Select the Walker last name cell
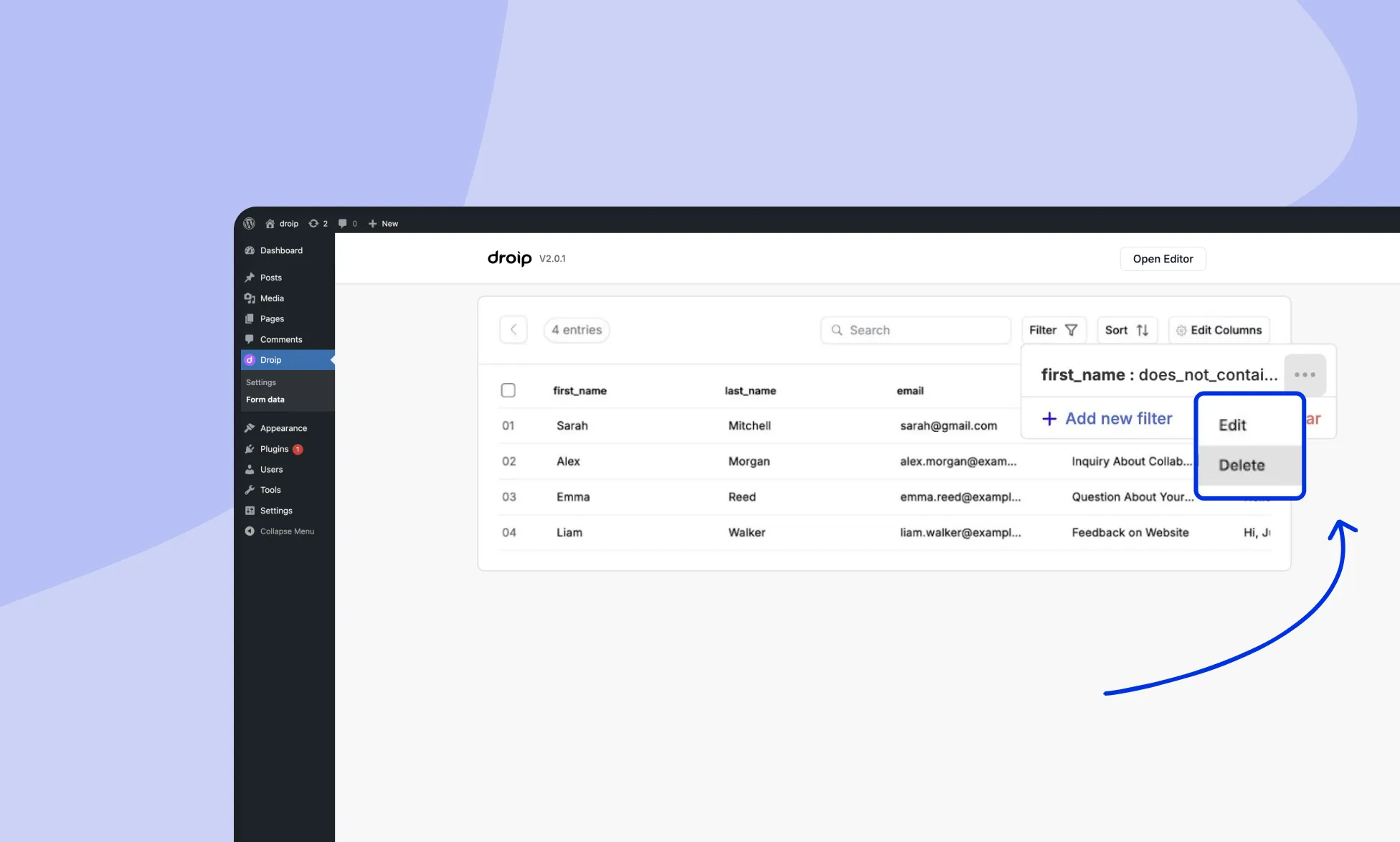Screen dimensions: 1400x842 pyautogui.click(x=747, y=532)
